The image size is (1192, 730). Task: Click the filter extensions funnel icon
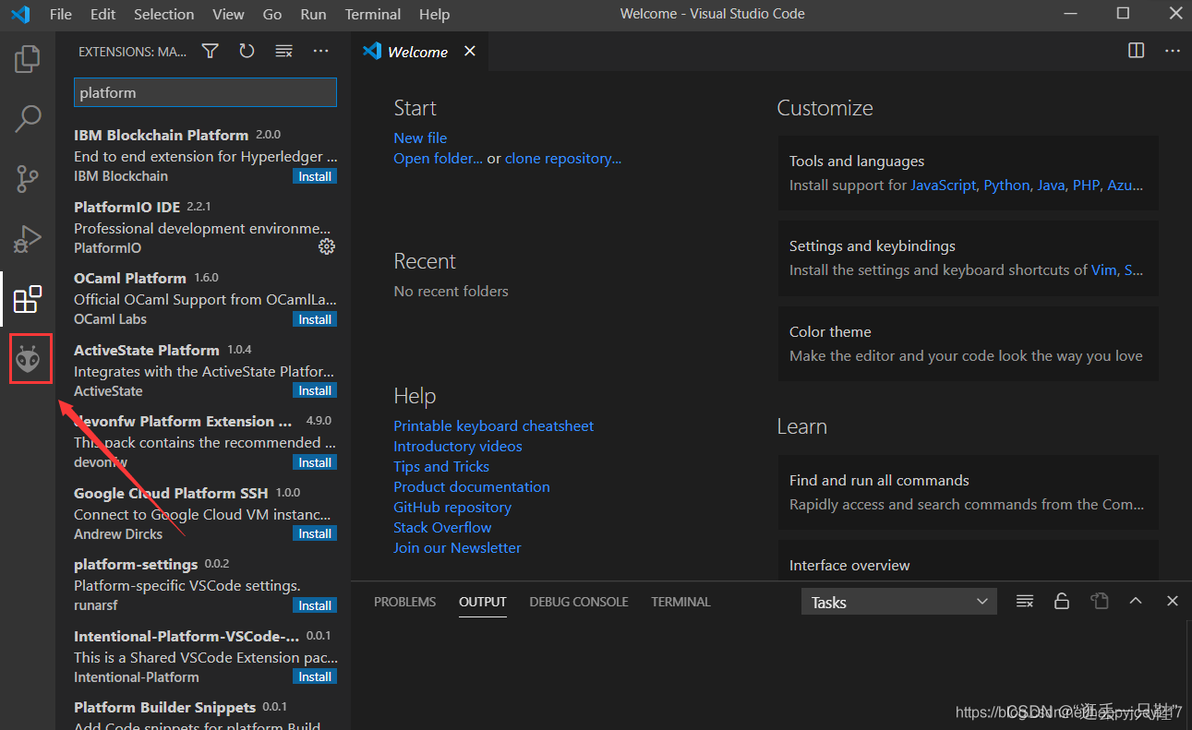(x=210, y=51)
